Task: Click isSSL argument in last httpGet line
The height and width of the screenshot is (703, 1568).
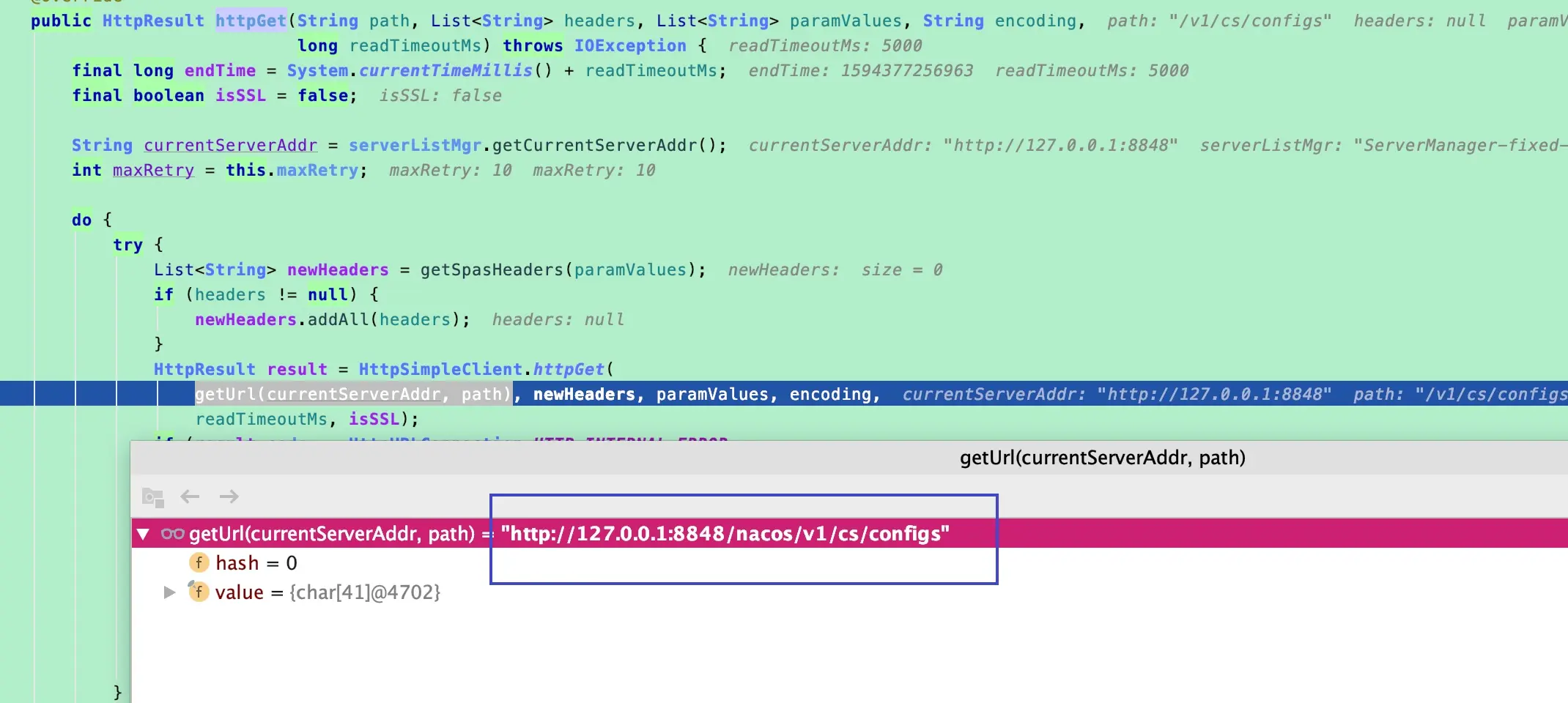Action: point(374,419)
